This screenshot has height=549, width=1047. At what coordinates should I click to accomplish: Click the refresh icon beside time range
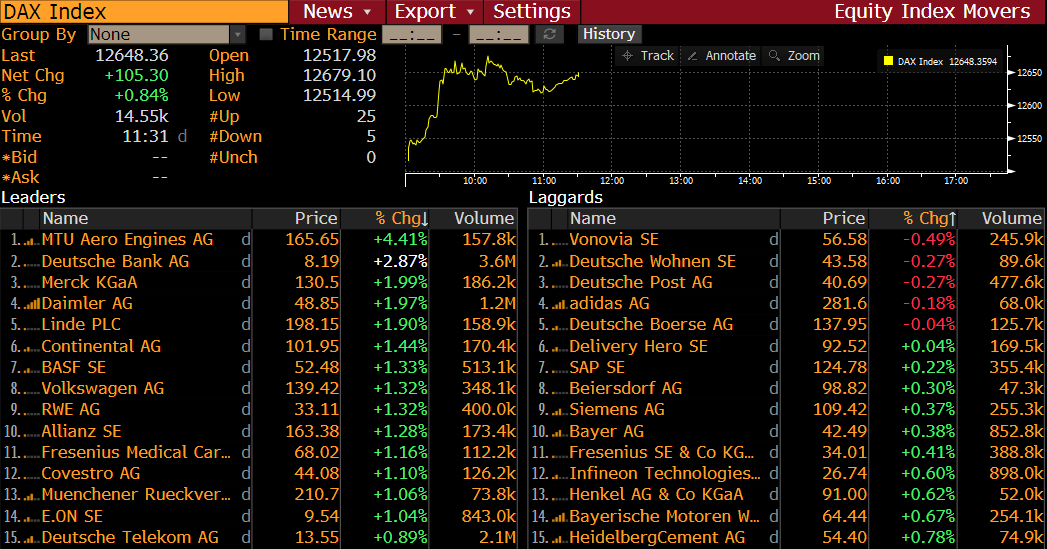(549, 35)
